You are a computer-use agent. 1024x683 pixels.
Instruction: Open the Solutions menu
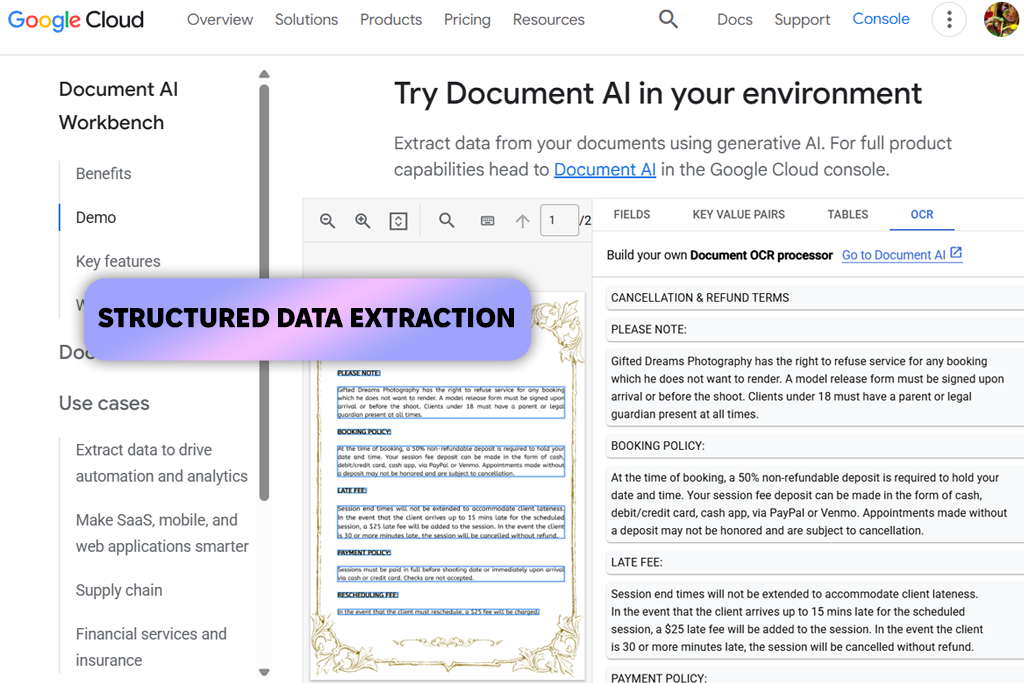click(x=306, y=20)
